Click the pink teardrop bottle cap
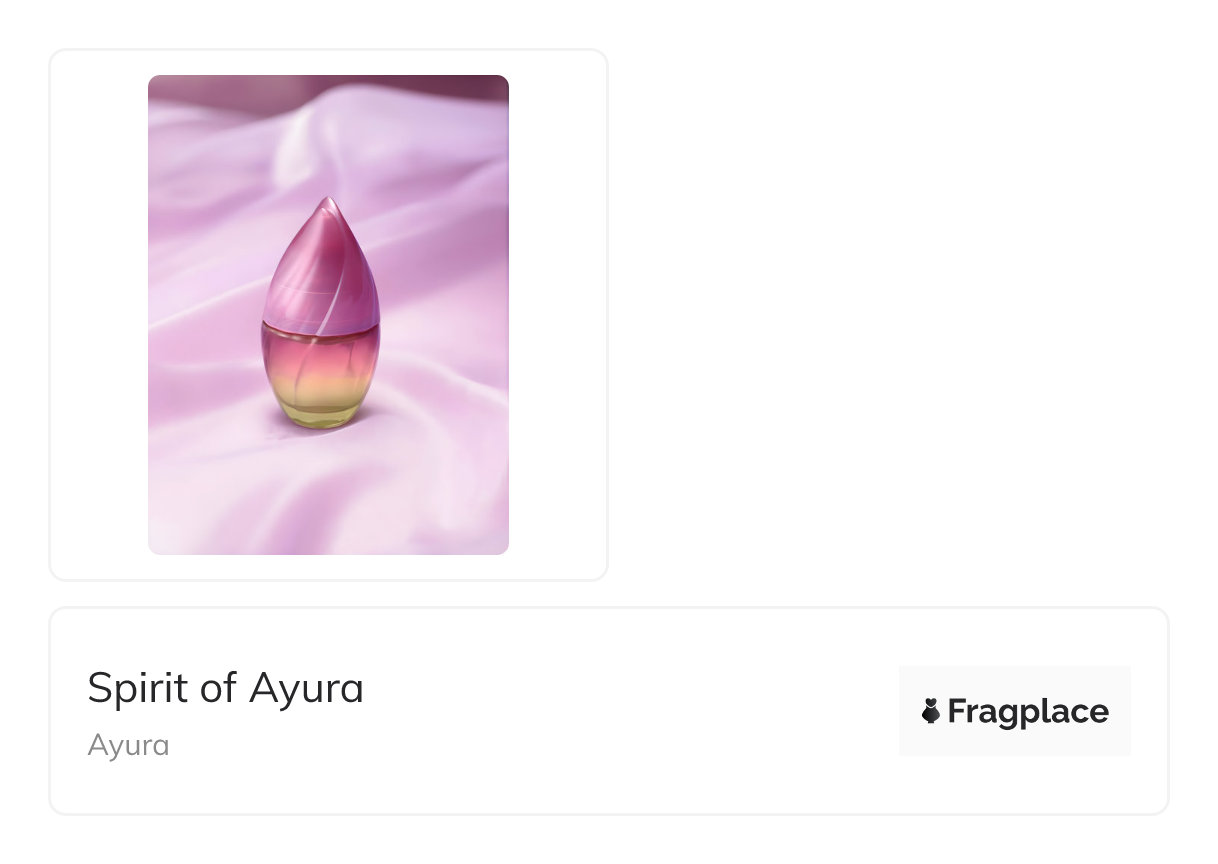 pos(321,265)
